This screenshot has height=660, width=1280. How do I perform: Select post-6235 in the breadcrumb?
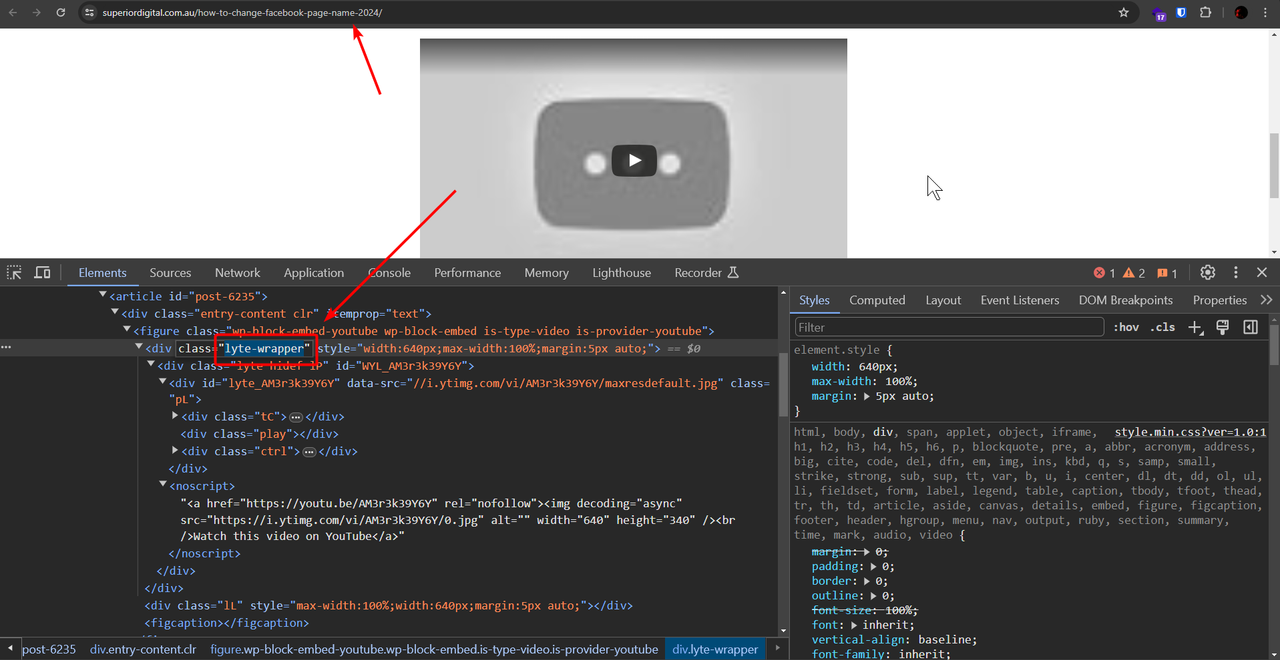click(x=49, y=649)
